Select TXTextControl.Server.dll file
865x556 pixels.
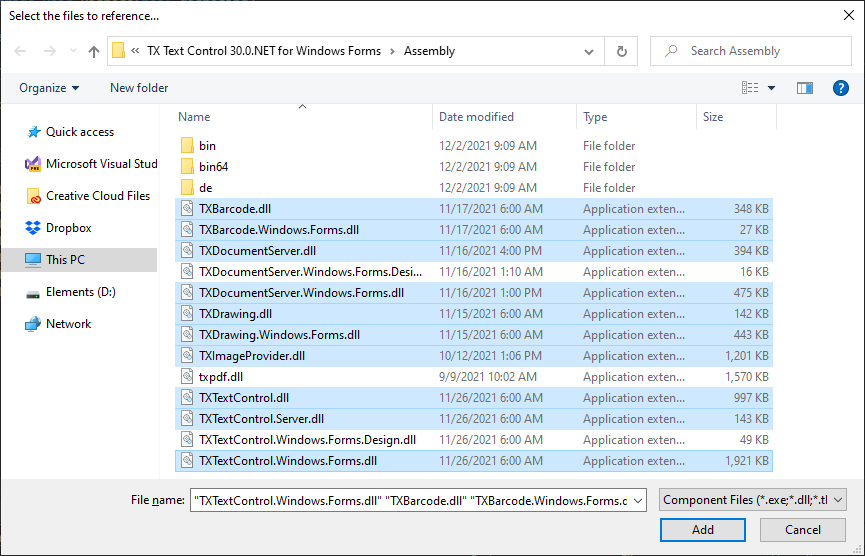tap(474, 419)
